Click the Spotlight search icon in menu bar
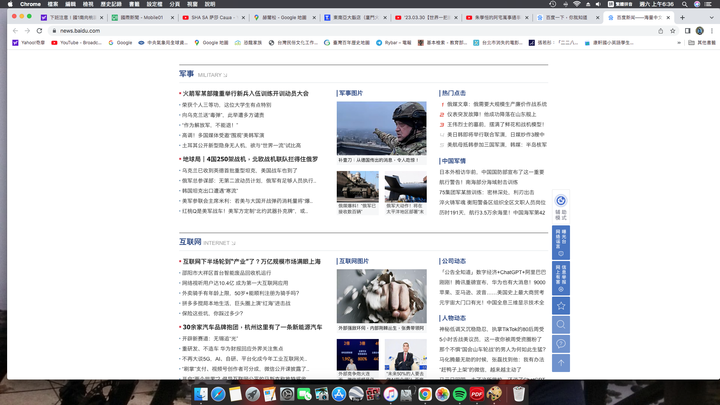The width and height of the screenshot is (720, 405). [x=685, y=4]
